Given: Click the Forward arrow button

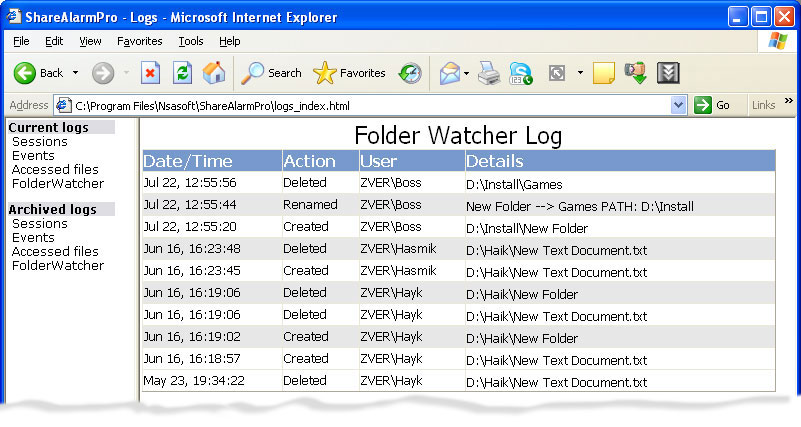Looking at the screenshot, I should [x=103, y=73].
